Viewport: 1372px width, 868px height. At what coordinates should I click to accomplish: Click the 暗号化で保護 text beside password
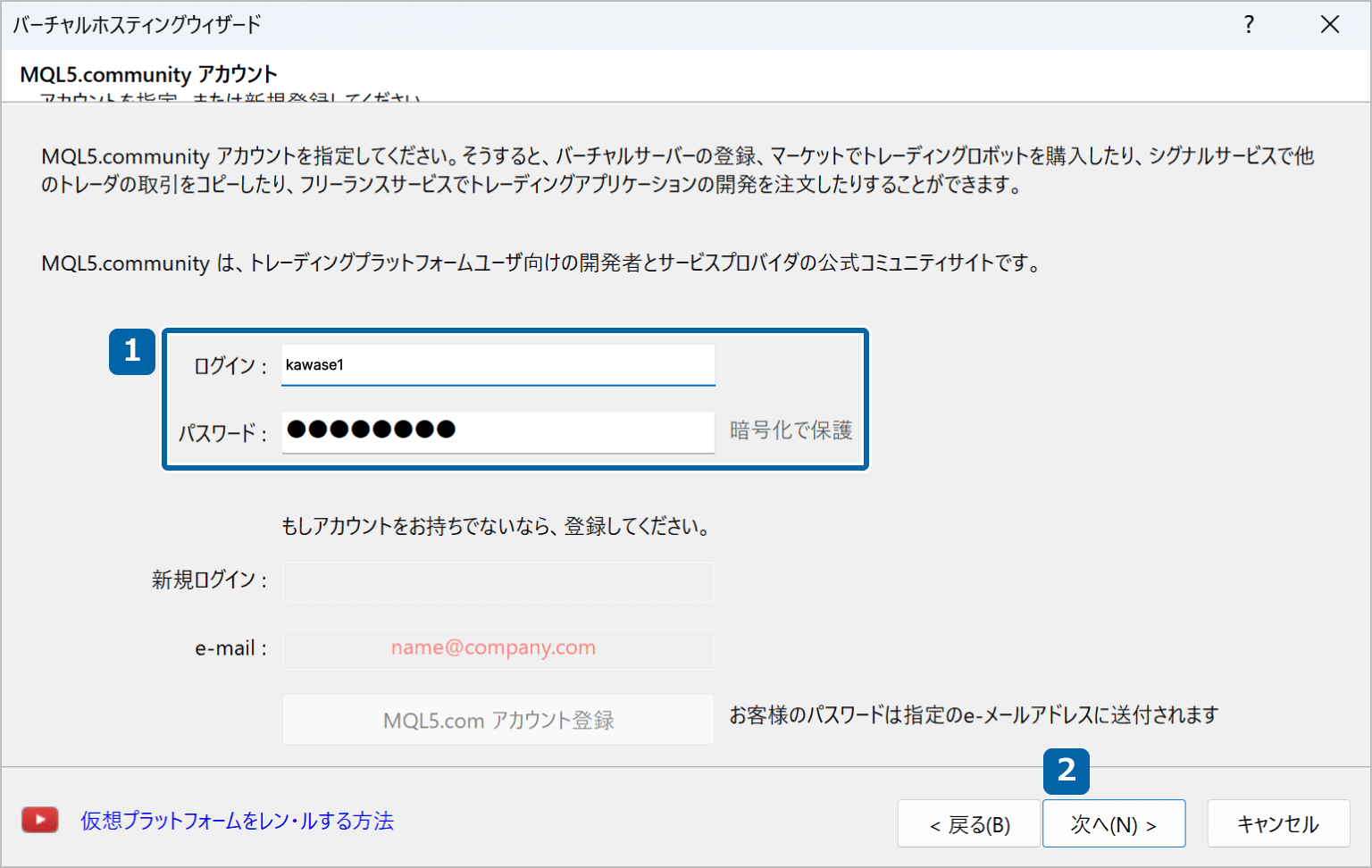pyautogui.click(x=791, y=430)
